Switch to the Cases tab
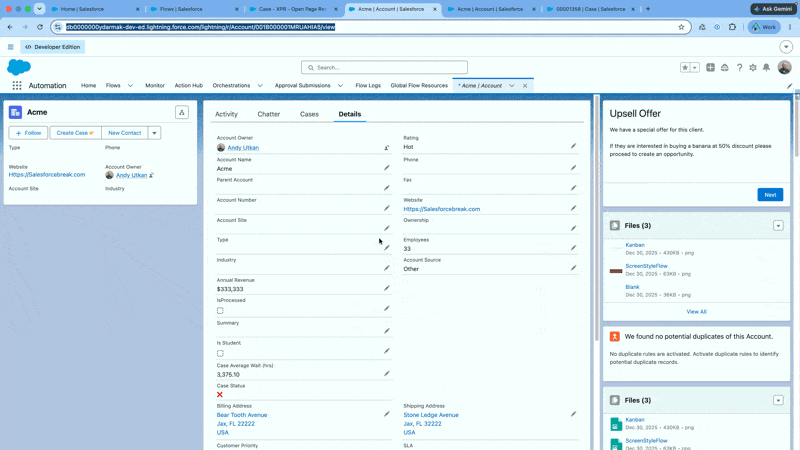Image resolution: width=800 pixels, height=450 pixels. click(x=309, y=114)
